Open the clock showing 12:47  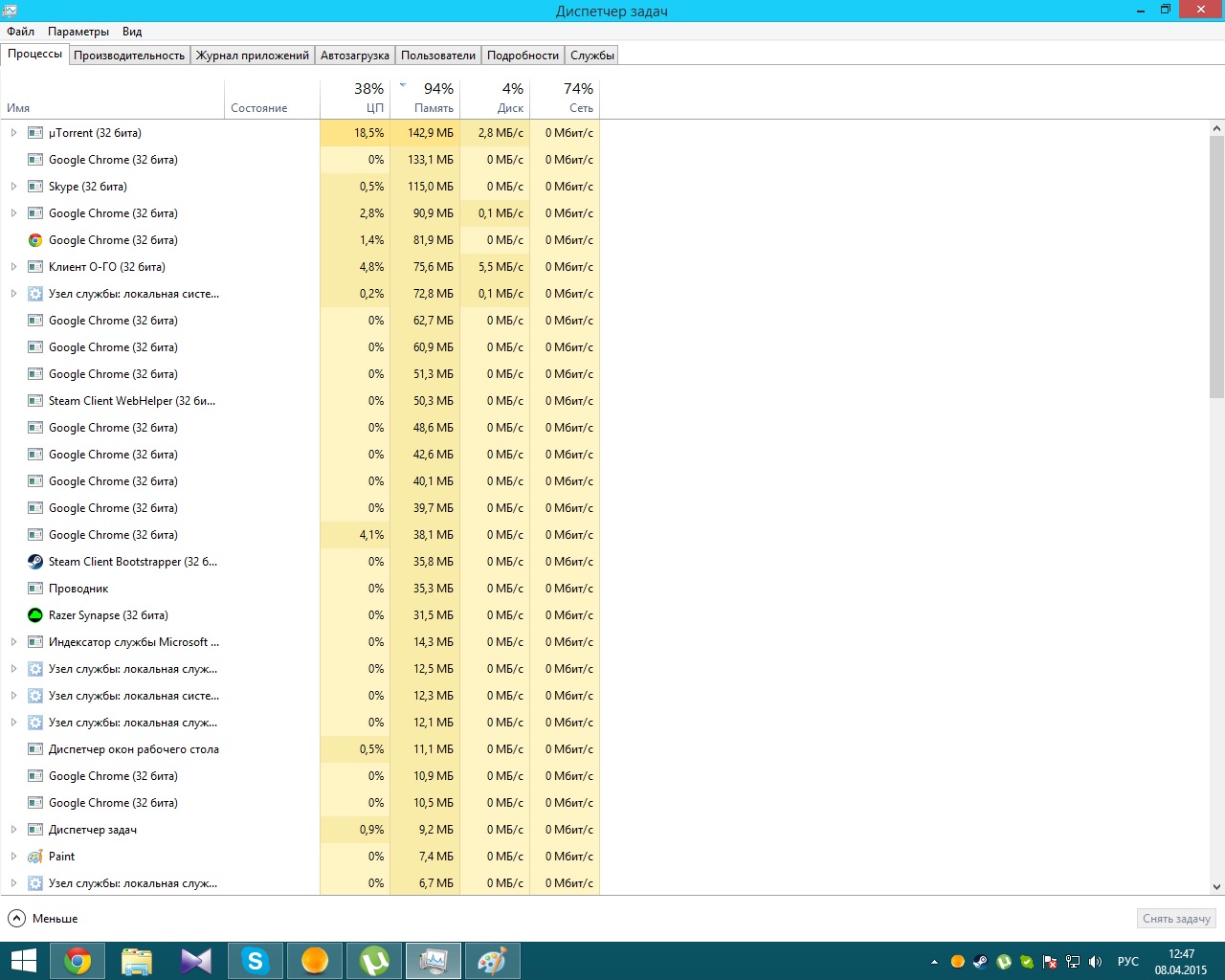point(1181,962)
